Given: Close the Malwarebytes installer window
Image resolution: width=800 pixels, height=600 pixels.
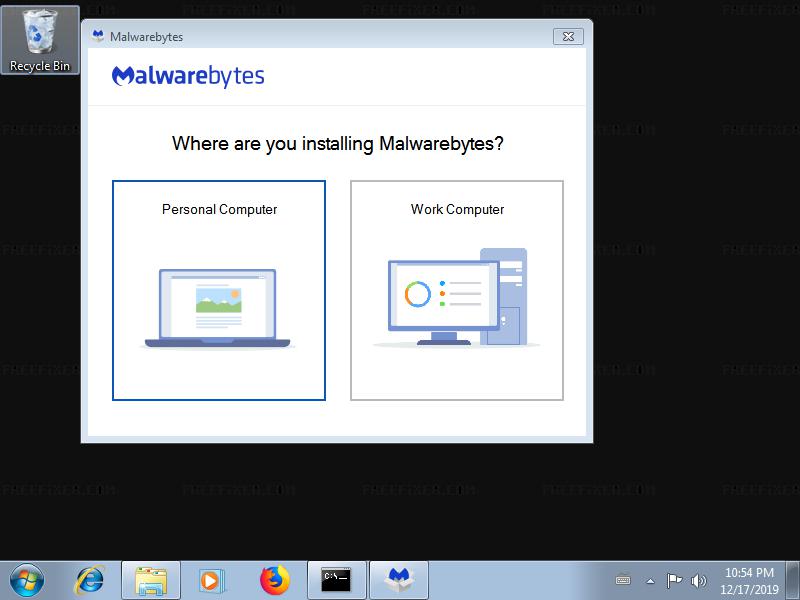Looking at the screenshot, I should (568, 37).
